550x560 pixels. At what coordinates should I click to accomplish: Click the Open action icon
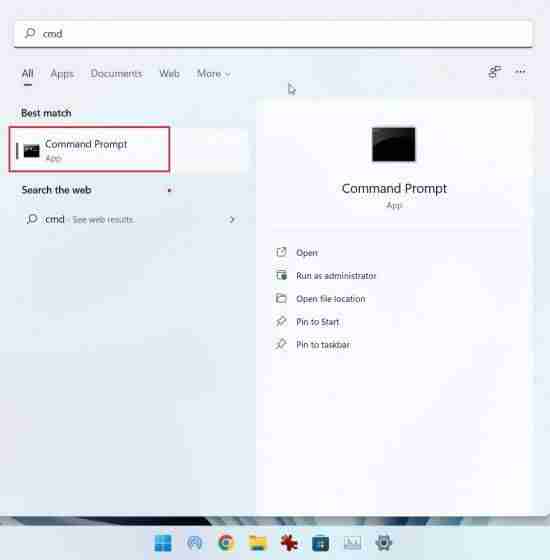pyautogui.click(x=281, y=252)
